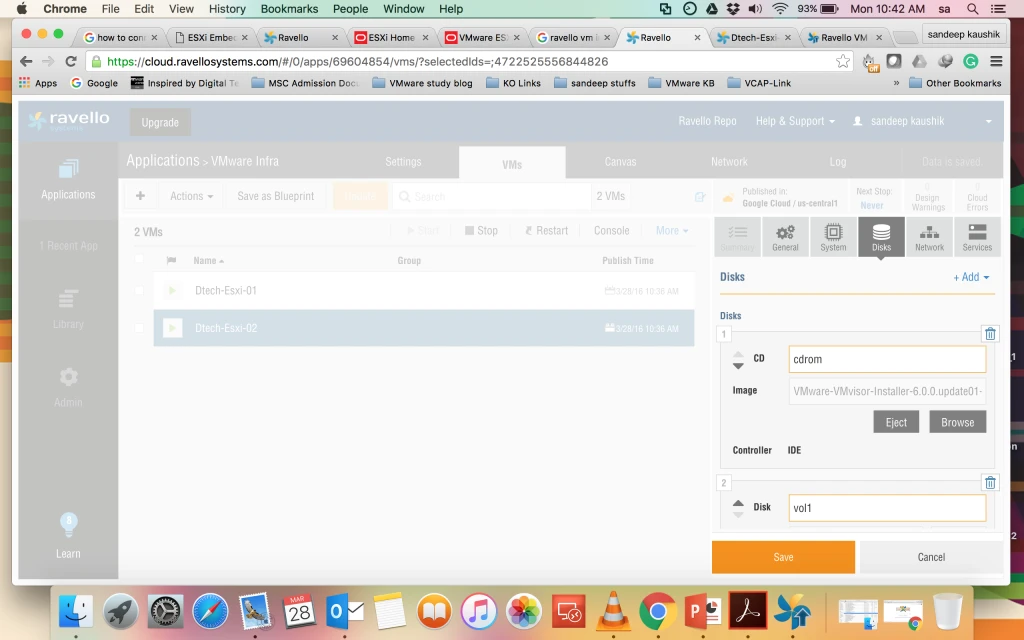Open the Help & Support dropdown
Image resolution: width=1024 pixels, height=640 pixels.
coord(795,121)
